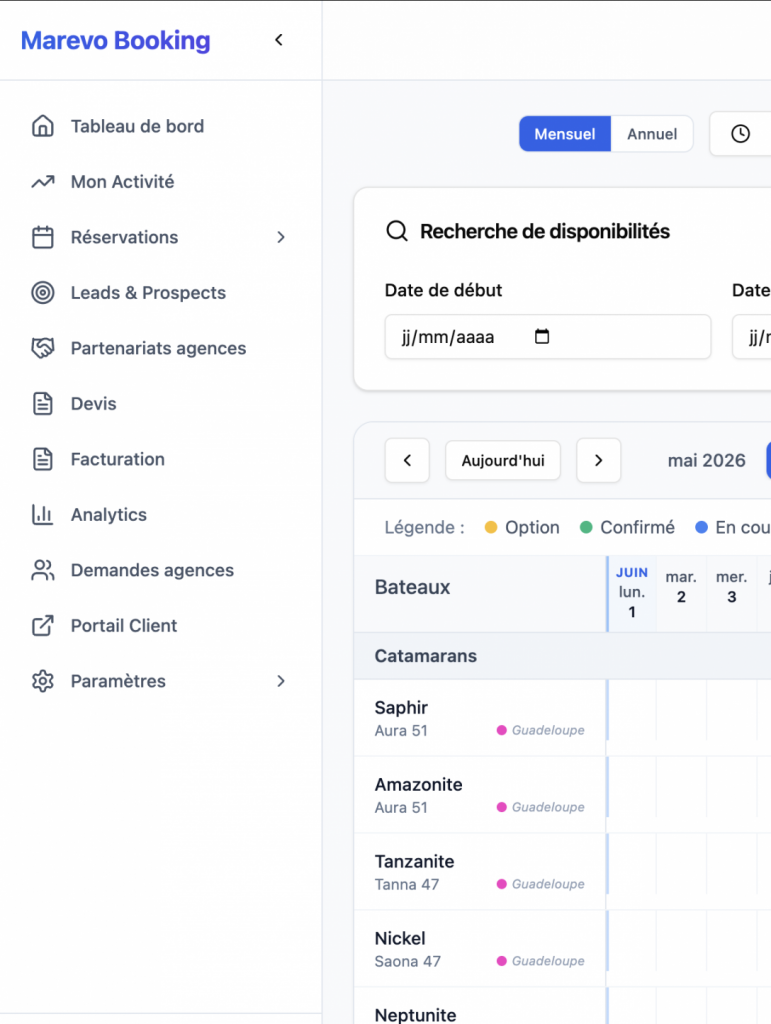Click the Facturation document icon

[42, 459]
